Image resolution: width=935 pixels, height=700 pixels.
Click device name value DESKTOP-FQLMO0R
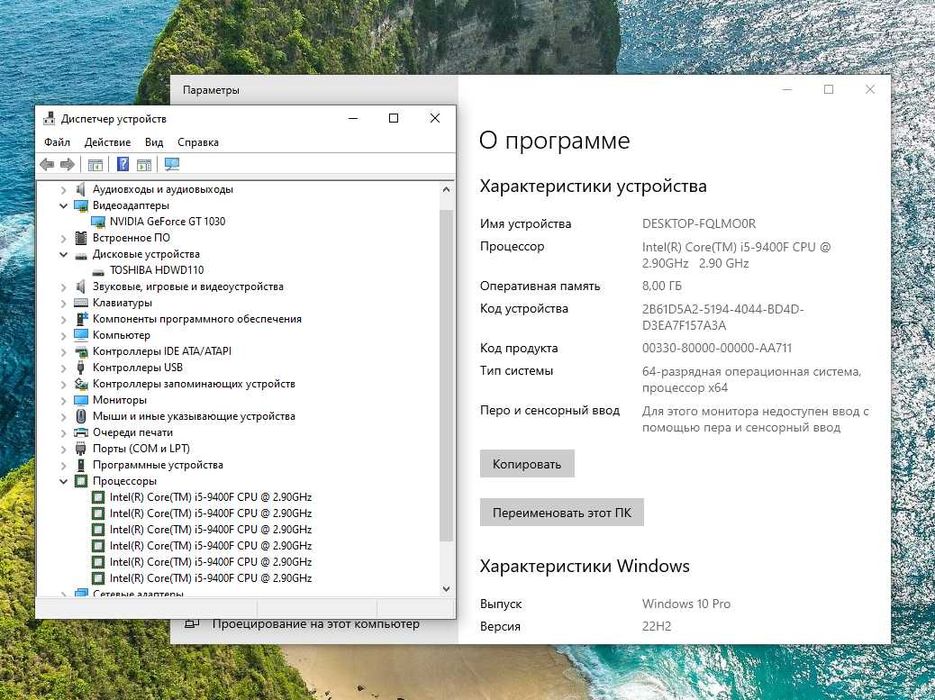tap(699, 224)
